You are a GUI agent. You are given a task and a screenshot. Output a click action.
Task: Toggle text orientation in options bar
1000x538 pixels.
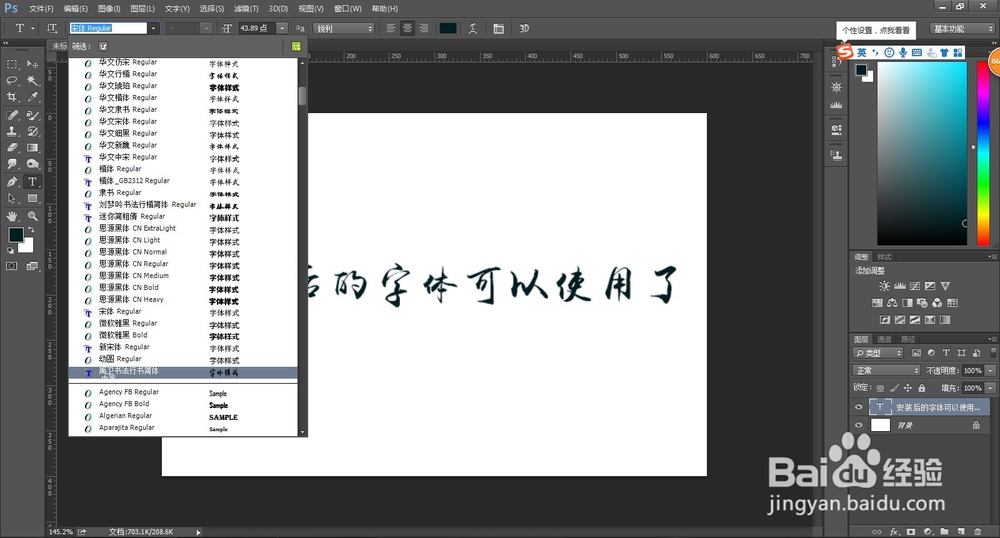pyautogui.click(x=52, y=28)
